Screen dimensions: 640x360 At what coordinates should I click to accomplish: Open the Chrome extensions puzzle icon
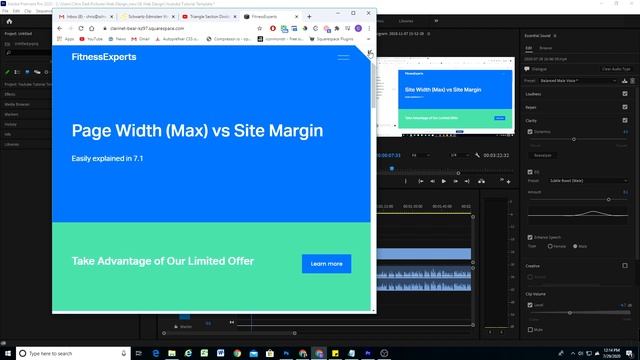pyautogui.click(x=337, y=29)
